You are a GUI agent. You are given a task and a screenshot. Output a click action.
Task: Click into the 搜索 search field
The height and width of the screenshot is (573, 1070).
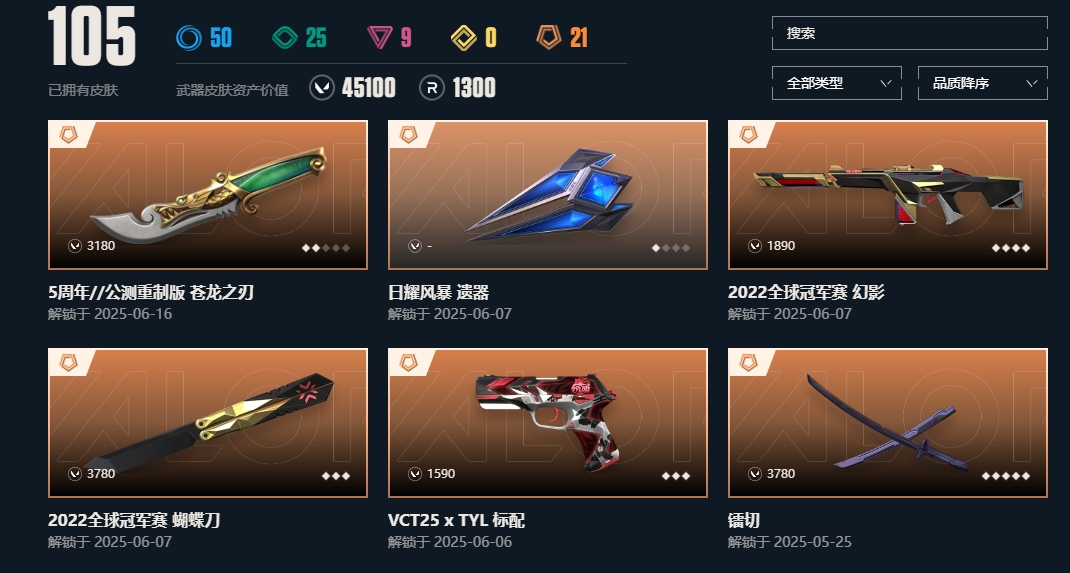point(910,33)
